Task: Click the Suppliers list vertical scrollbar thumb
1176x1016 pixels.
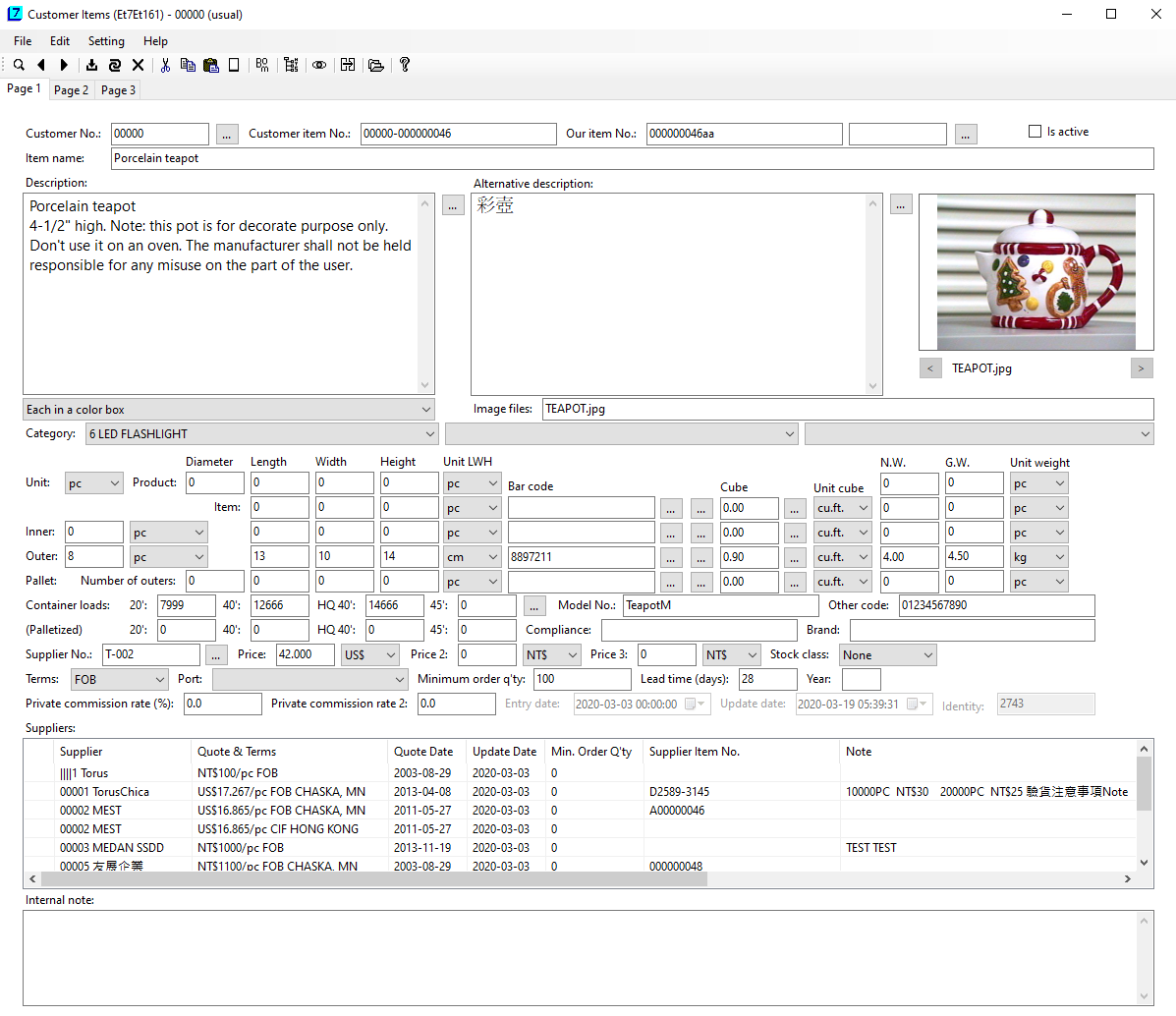Action: coord(1144,784)
